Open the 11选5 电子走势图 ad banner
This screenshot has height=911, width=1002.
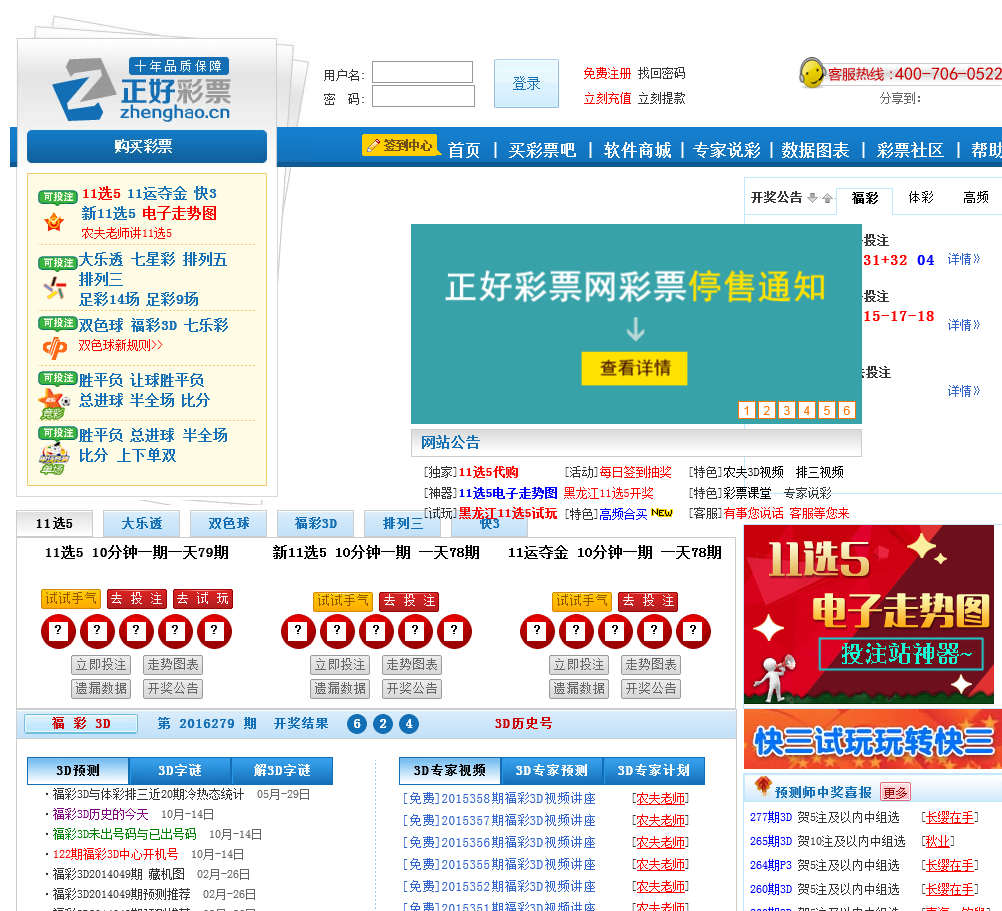869,615
